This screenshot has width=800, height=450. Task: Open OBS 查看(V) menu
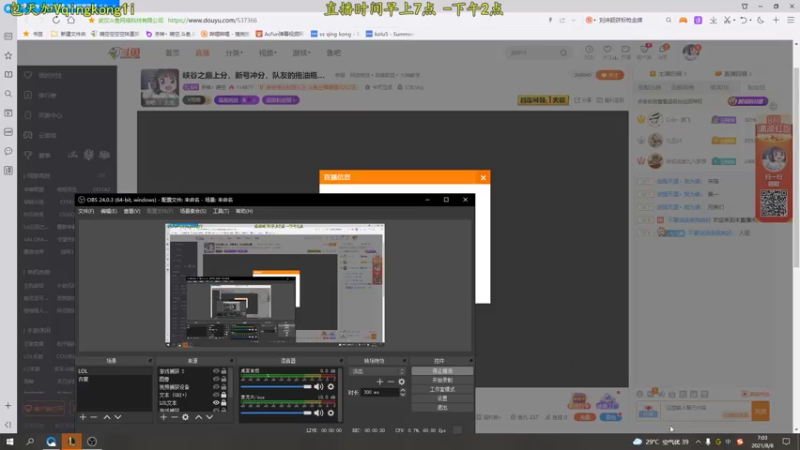(132, 211)
